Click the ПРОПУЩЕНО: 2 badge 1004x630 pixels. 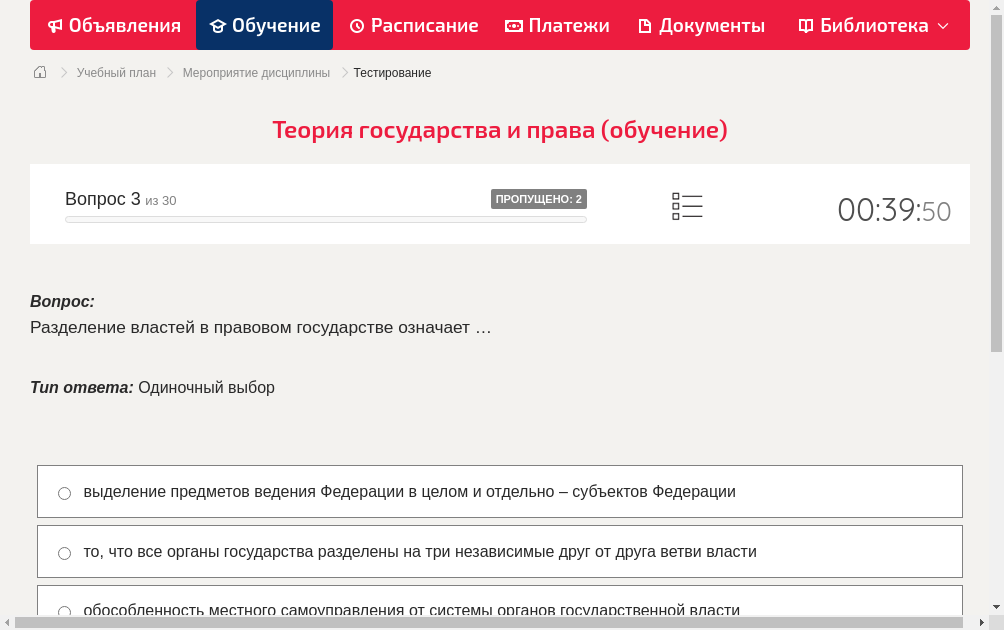coord(540,199)
